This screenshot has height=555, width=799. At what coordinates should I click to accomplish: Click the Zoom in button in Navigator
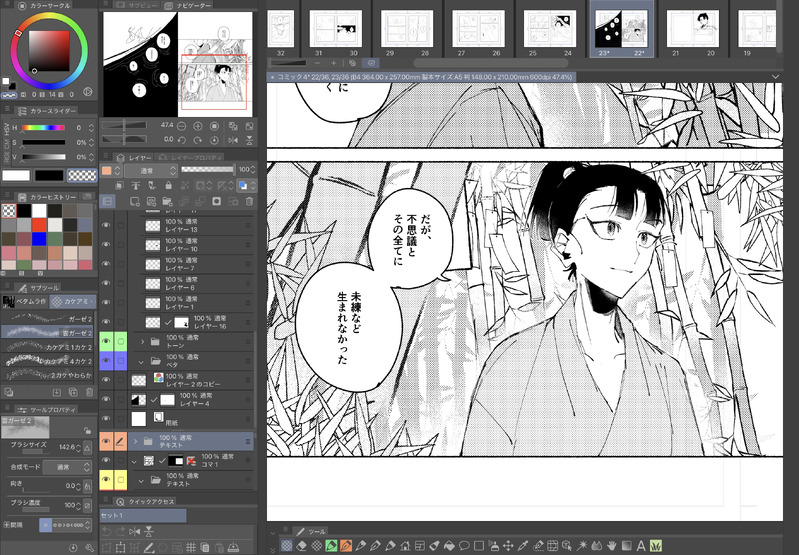pyautogui.click(x=198, y=125)
